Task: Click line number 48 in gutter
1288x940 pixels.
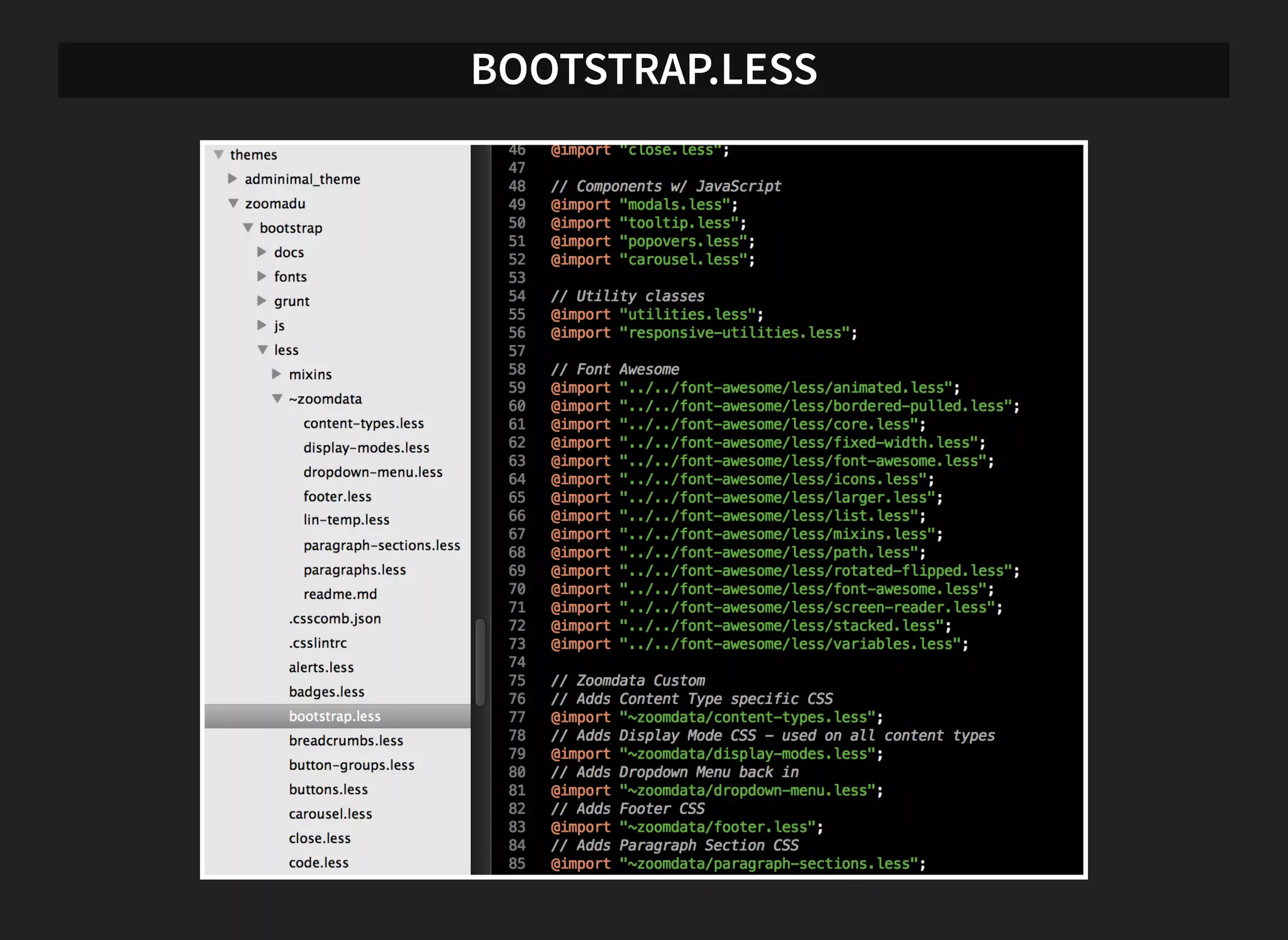Action: click(x=517, y=186)
